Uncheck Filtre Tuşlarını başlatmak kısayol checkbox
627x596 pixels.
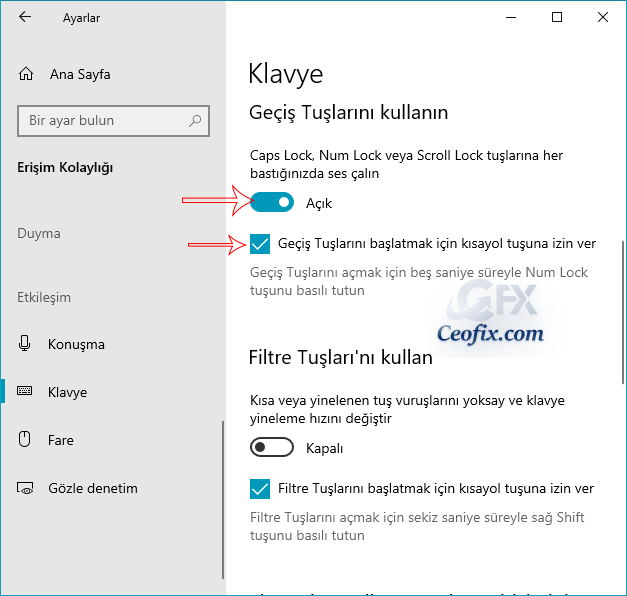coord(260,488)
